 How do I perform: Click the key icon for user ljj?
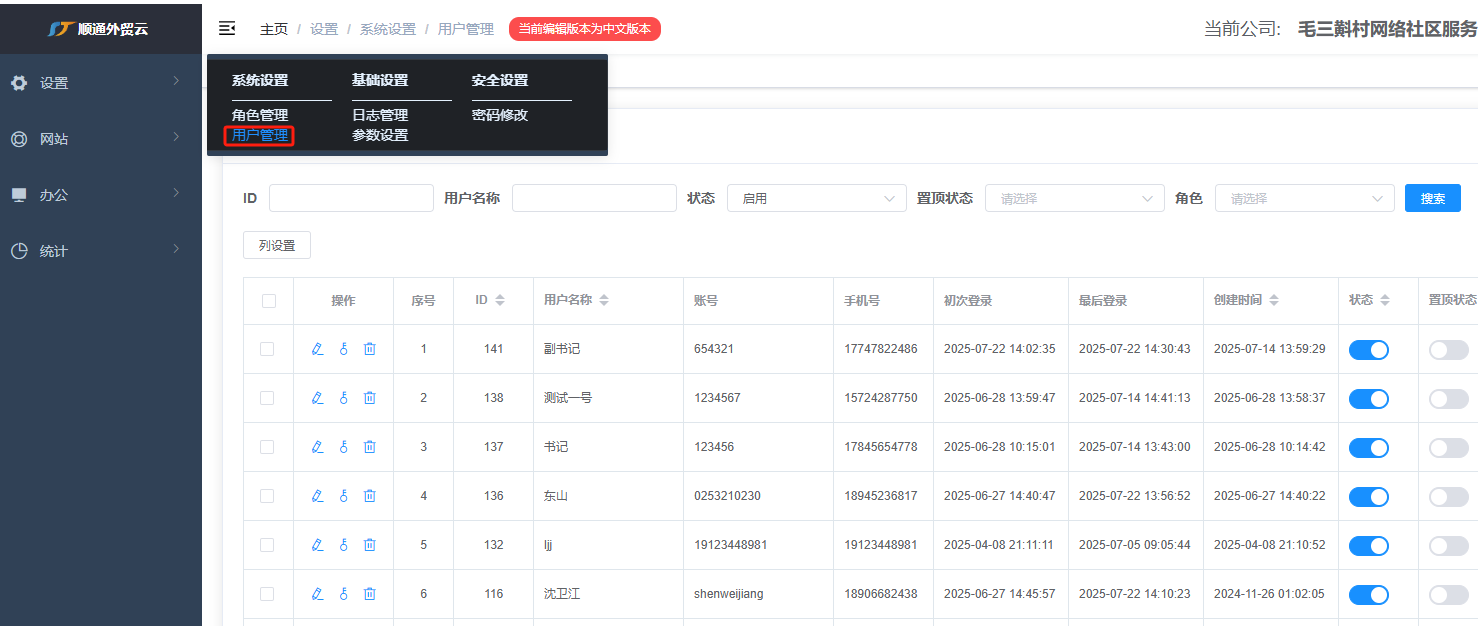click(x=344, y=545)
